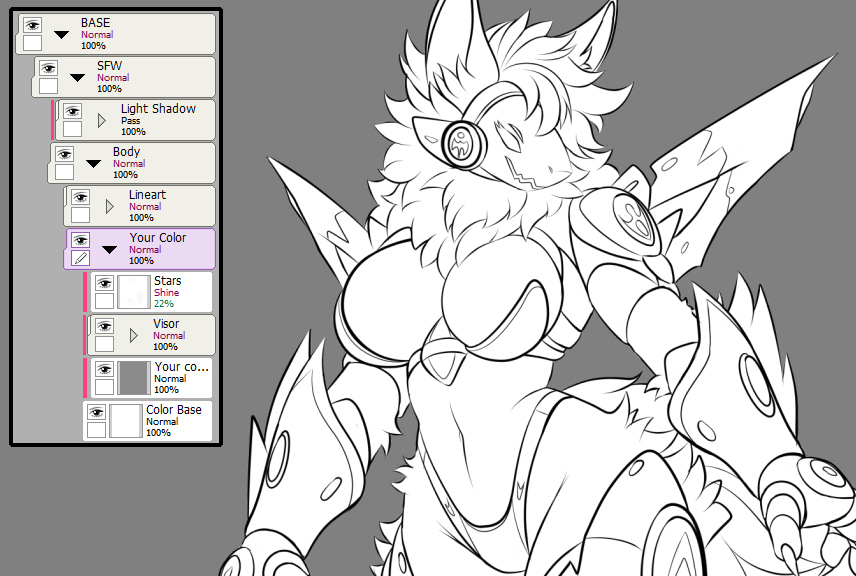This screenshot has height=576, width=856.
Task: Tick the box under Lineart eye icon
Action: (80, 216)
